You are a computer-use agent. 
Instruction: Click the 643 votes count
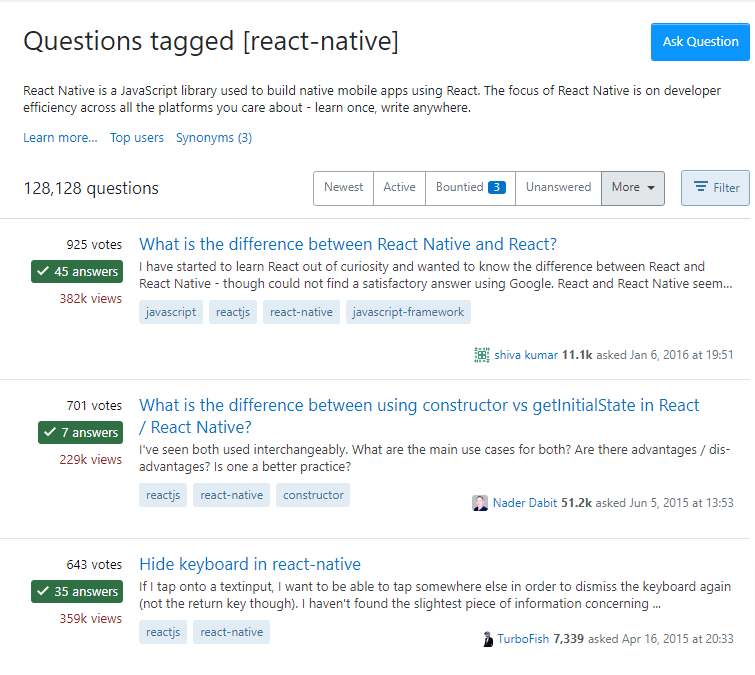click(x=94, y=564)
